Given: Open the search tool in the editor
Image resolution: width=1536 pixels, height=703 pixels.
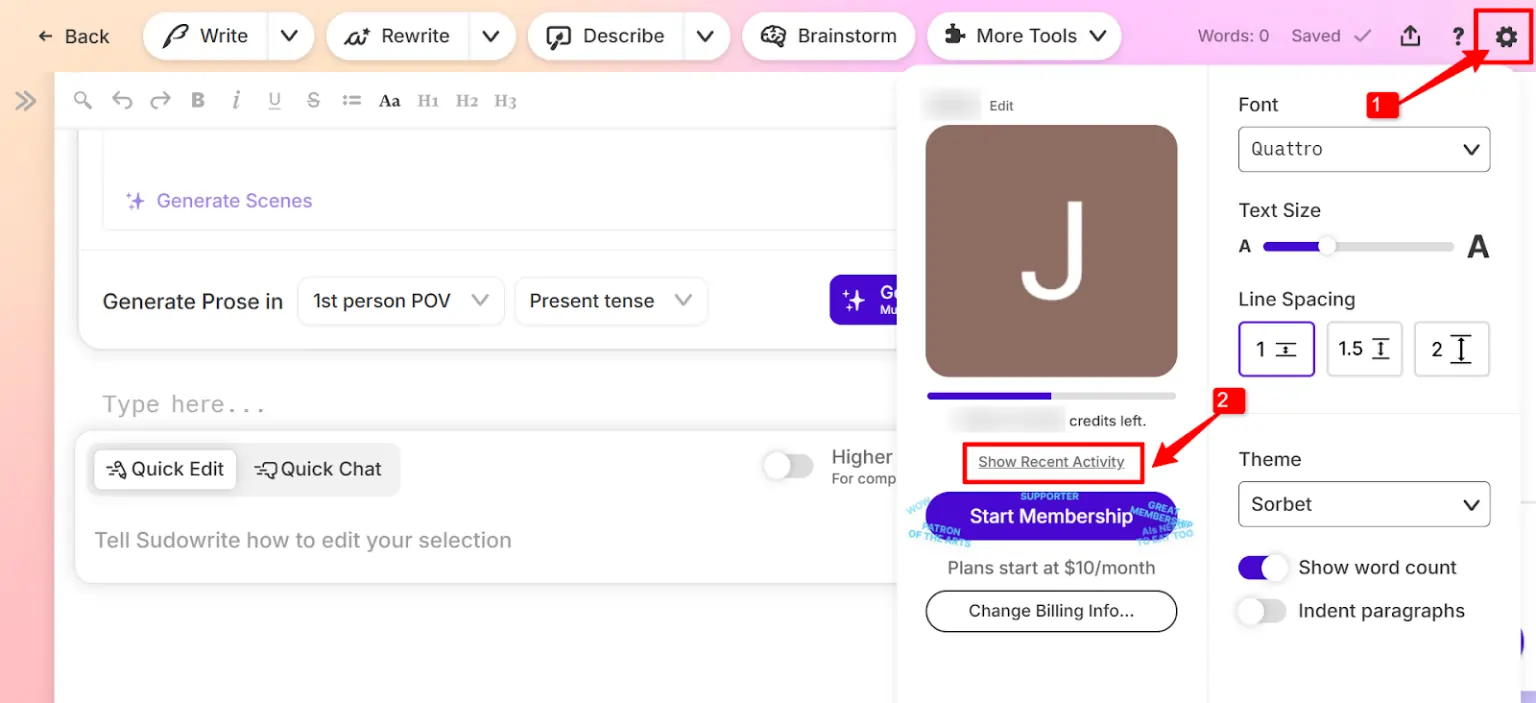Looking at the screenshot, I should click(x=83, y=99).
